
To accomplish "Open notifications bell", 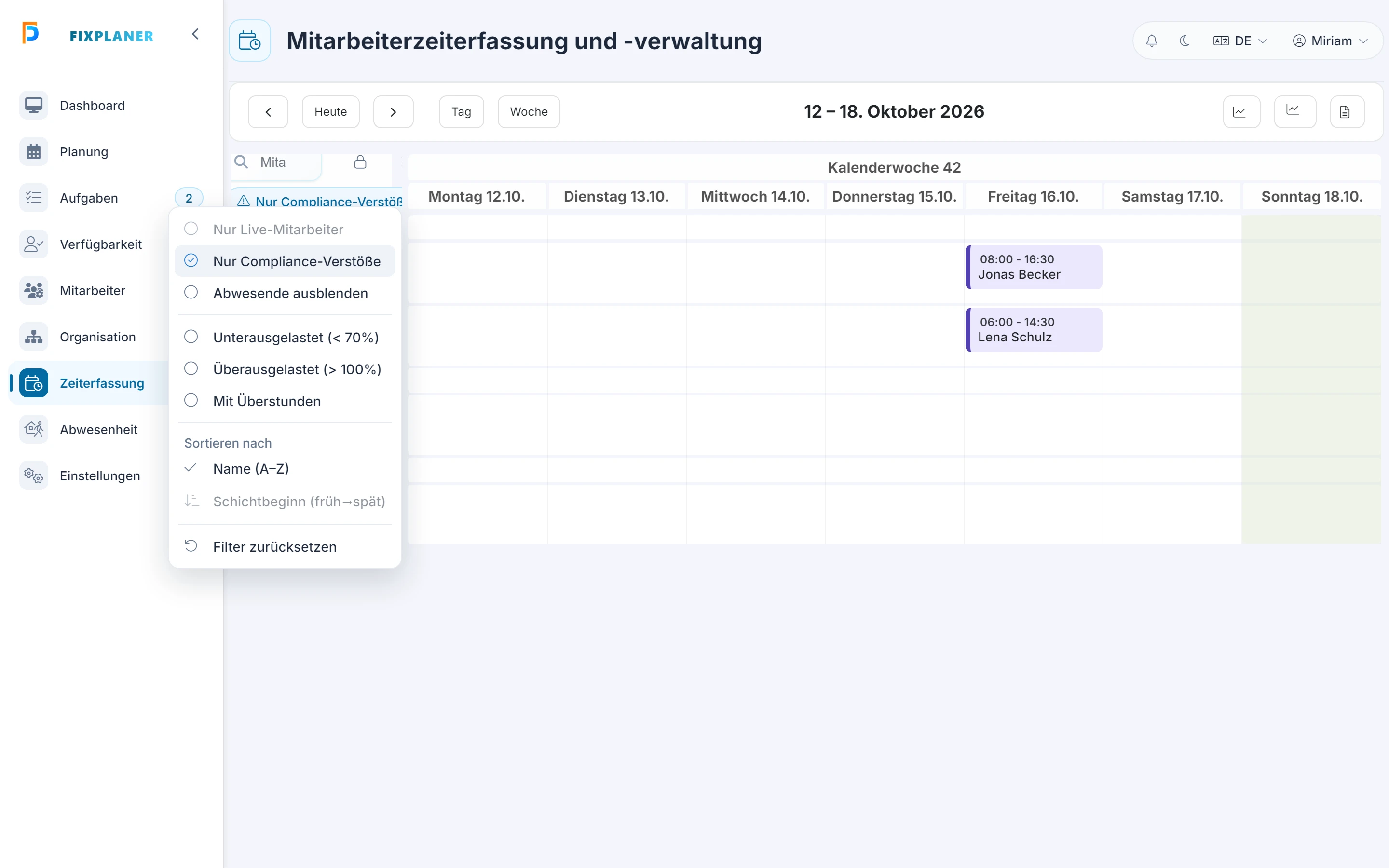I will coord(1151,41).
